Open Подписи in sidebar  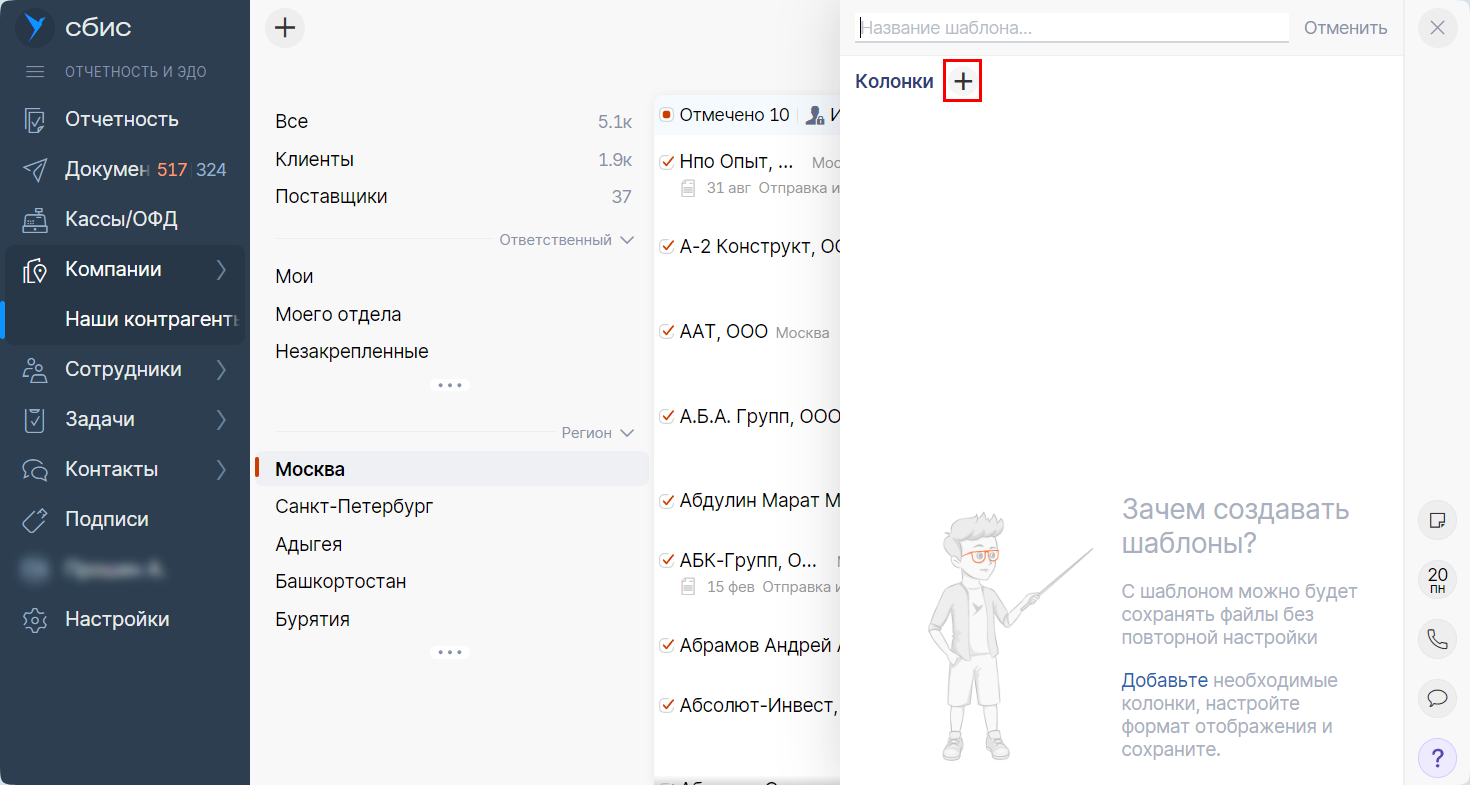tap(107, 520)
